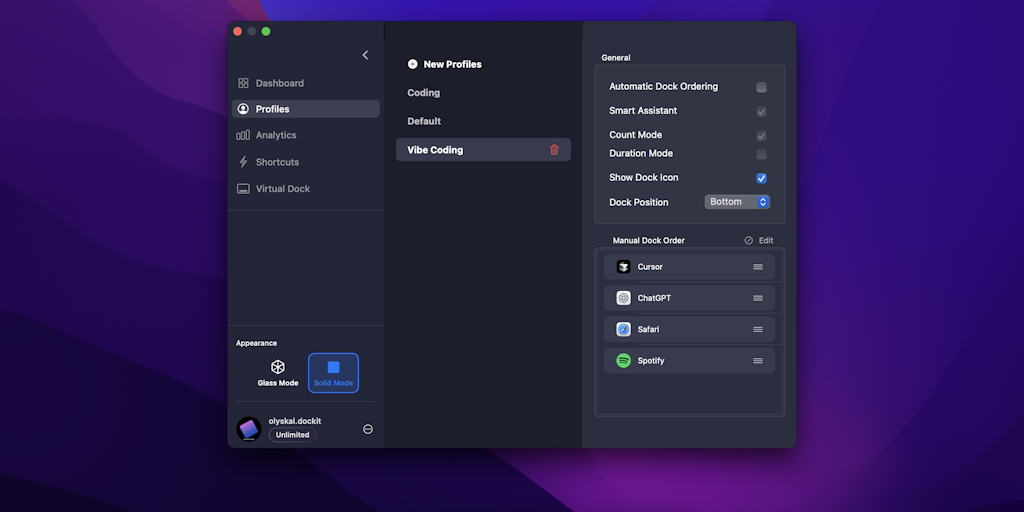
Task: Click the sign-out minus circle icon
Action: pyautogui.click(x=368, y=429)
